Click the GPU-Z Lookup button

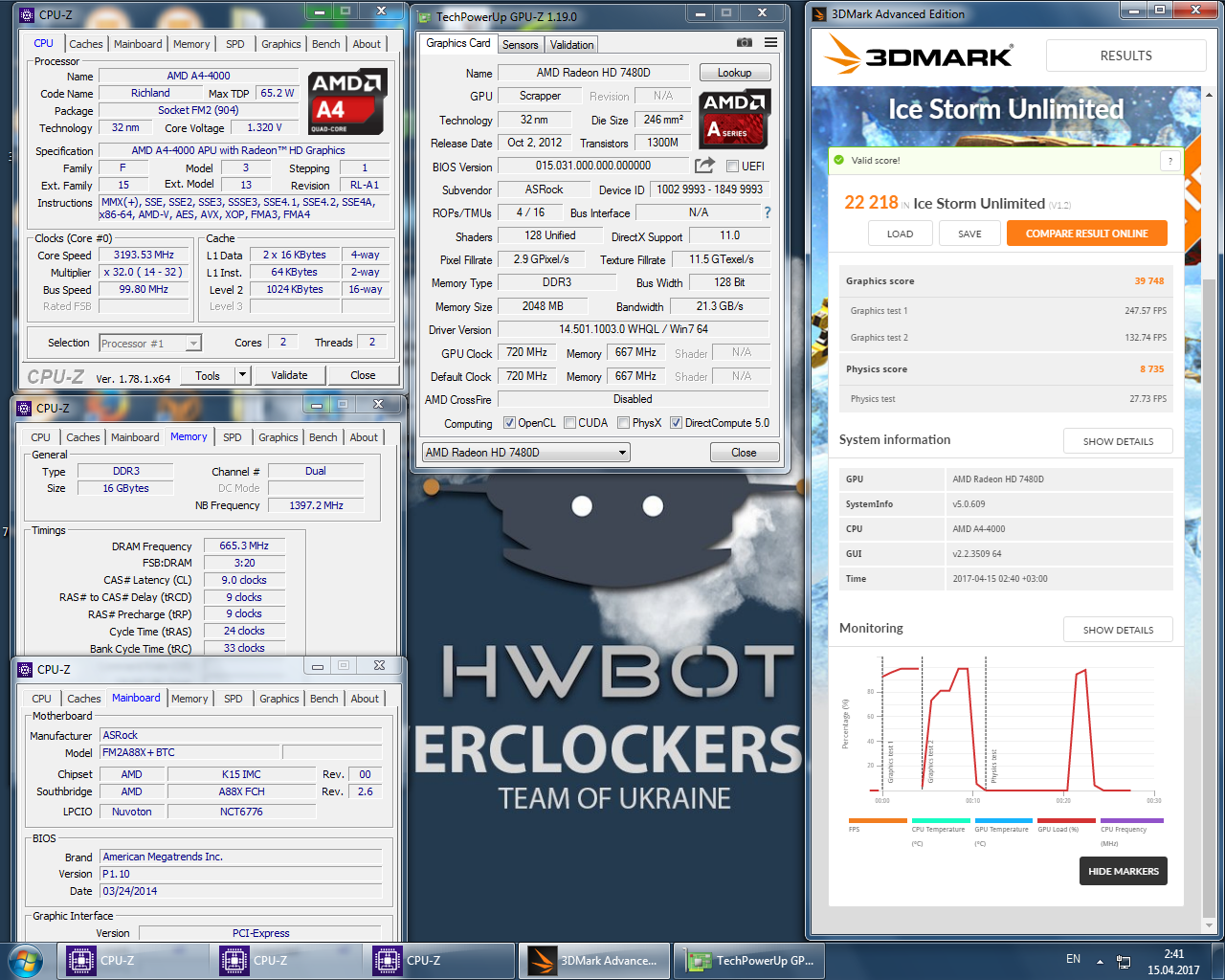tap(735, 73)
